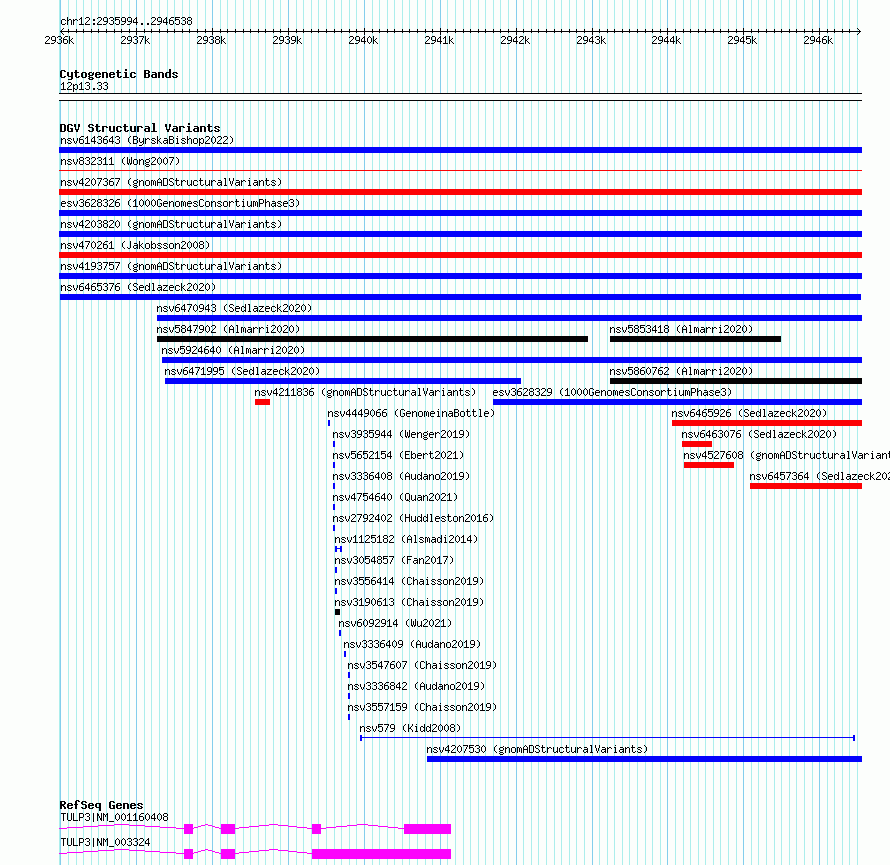The image size is (890, 865).
Task: Open the nsv832311 (Wong2007) label
Action: (120, 161)
